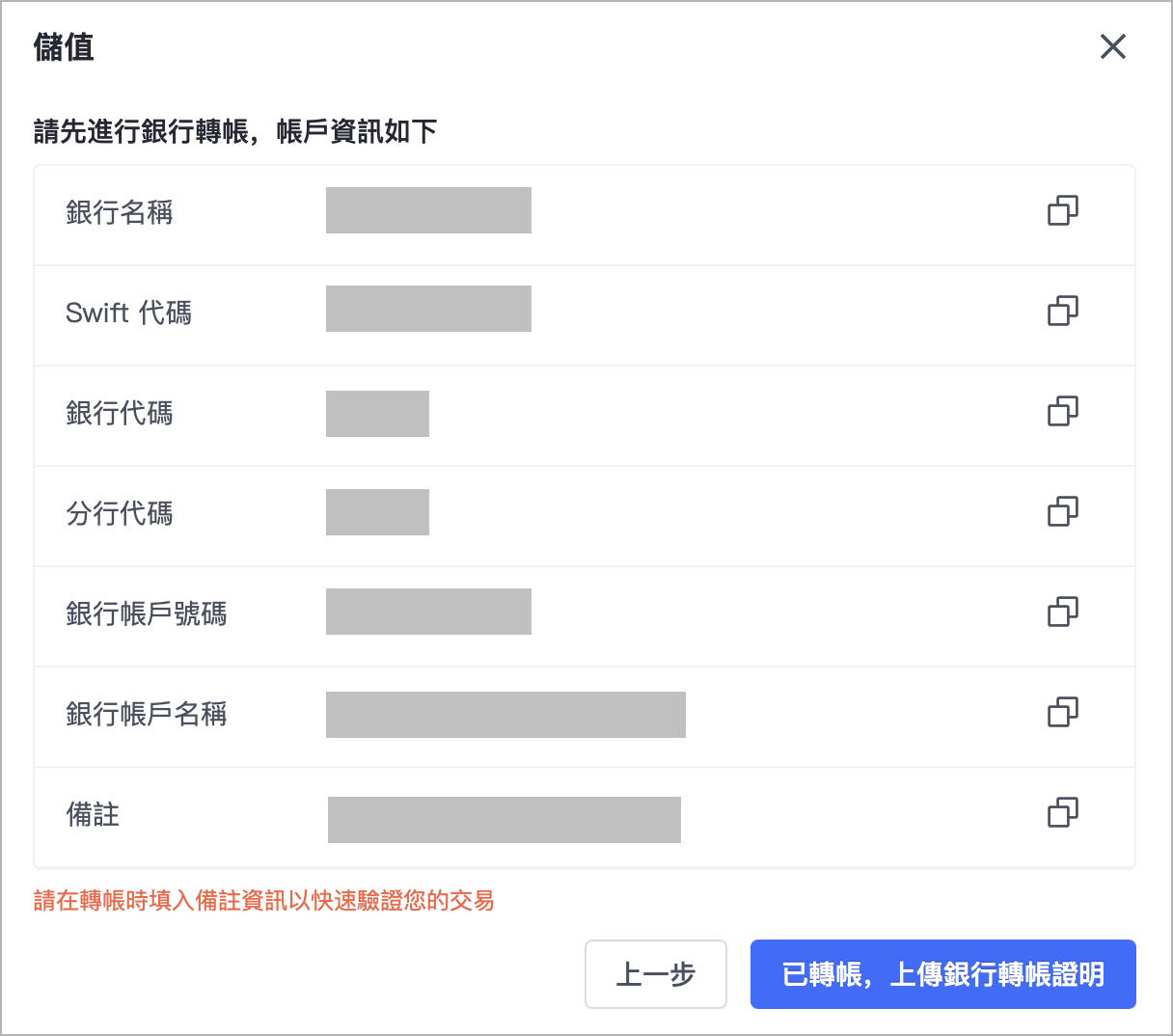Select the redacted 銀行帳戶號碼 field value
This screenshot has width=1173, height=1036.
(x=428, y=612)
